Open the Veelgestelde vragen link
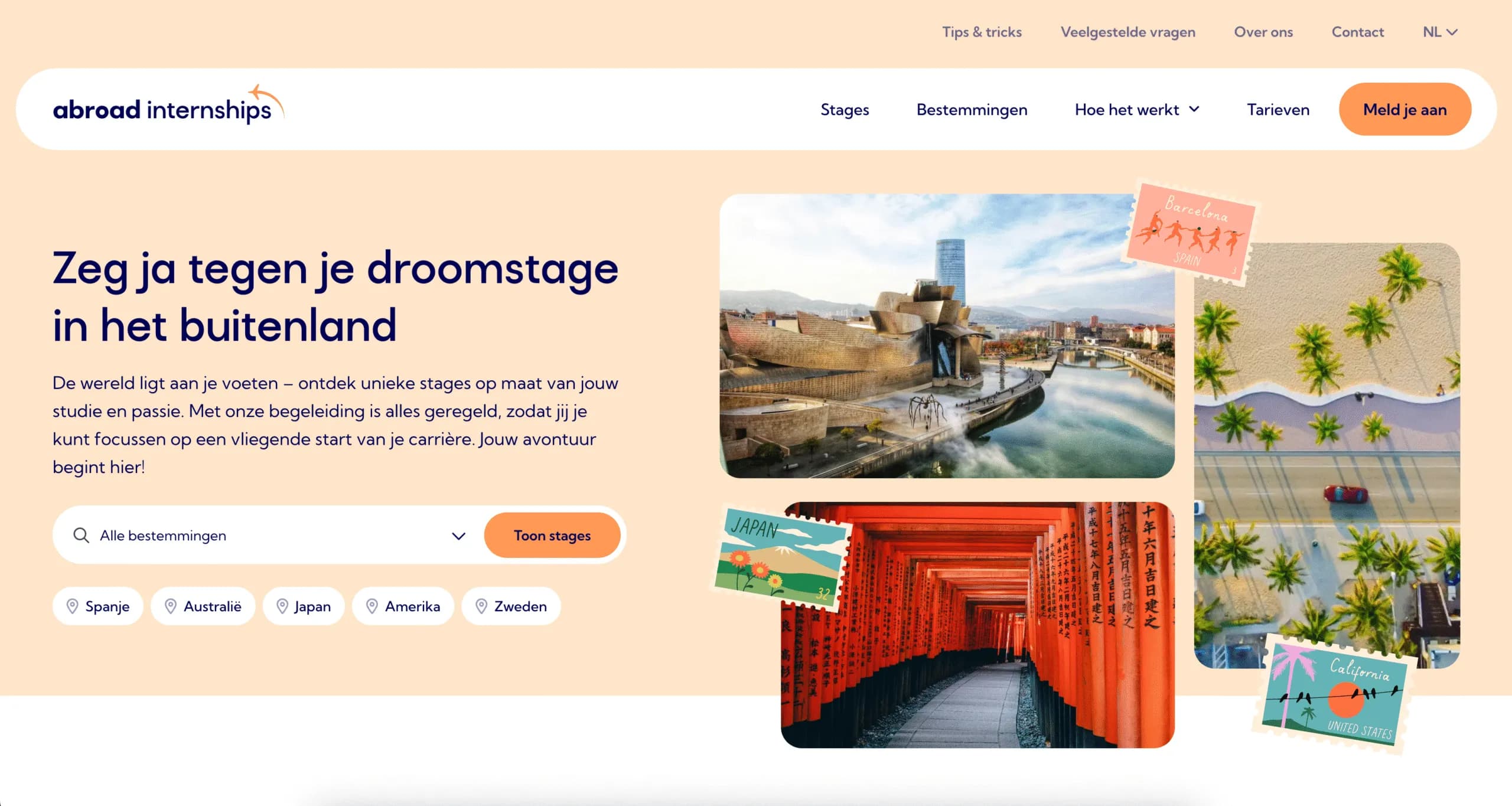Image resolution: width=1512 pixels, height=806 pixels. pyautogui.click(x=1128, y=32)
